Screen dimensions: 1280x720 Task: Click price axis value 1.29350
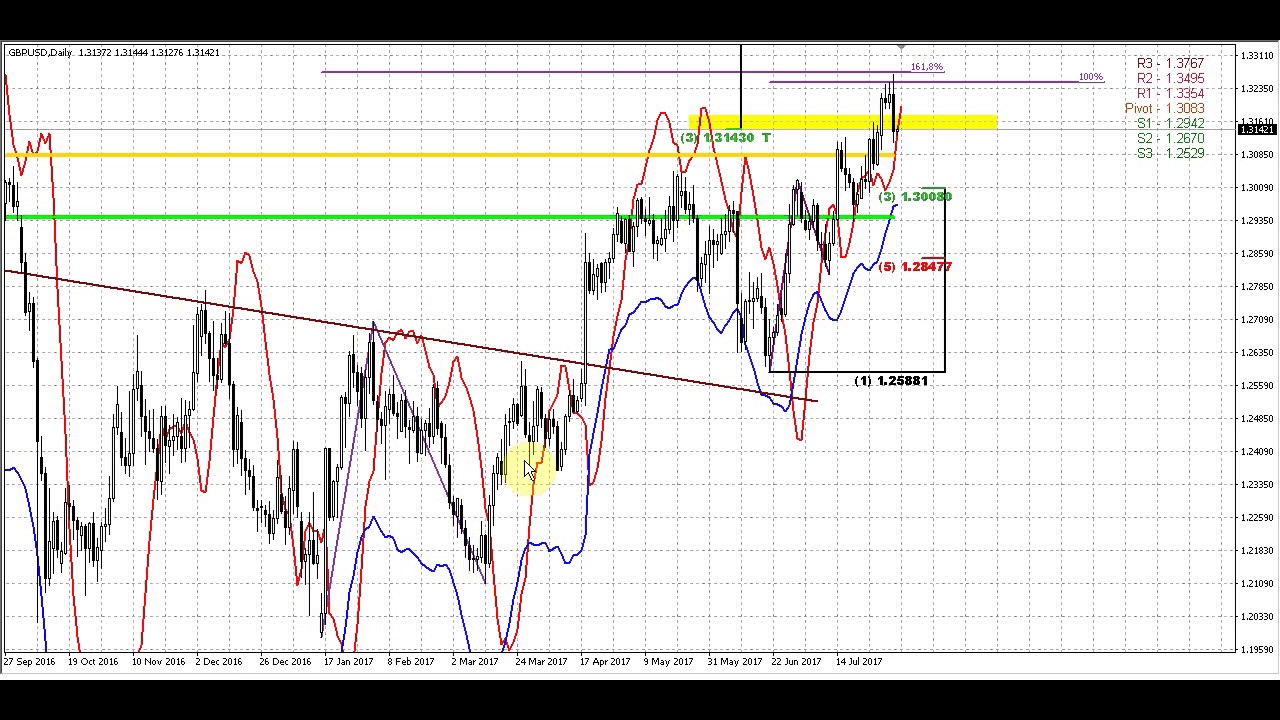tap(1258, 221)
